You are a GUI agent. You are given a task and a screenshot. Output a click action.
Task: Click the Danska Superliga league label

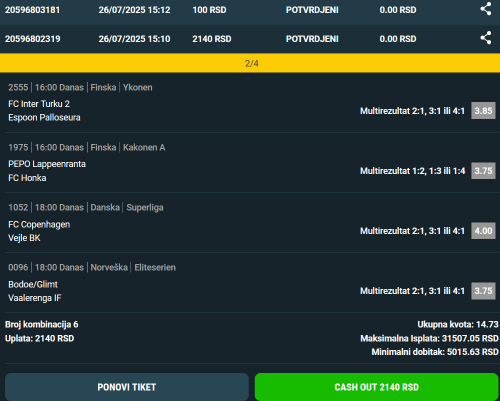127,207
